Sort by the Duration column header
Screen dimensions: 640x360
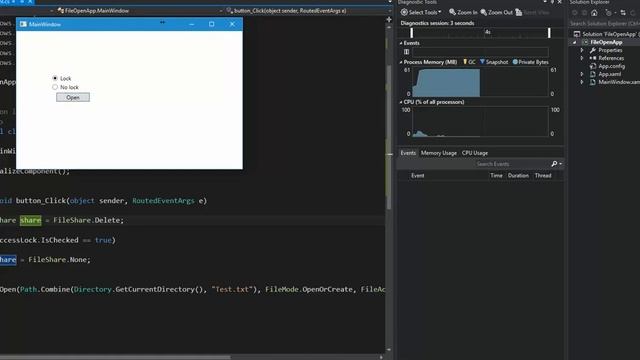(x=518, y=176)
